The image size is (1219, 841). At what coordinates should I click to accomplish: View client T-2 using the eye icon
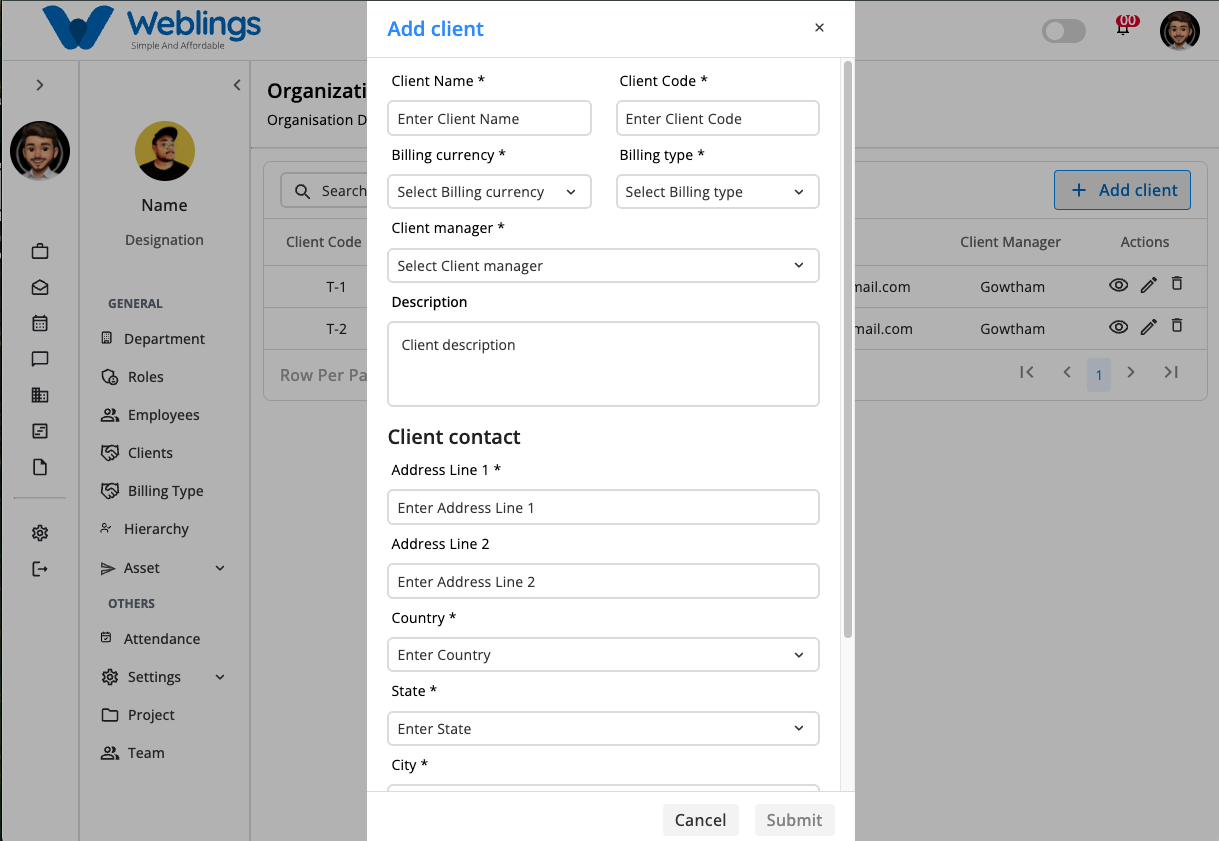click(x=1119, y=327)
